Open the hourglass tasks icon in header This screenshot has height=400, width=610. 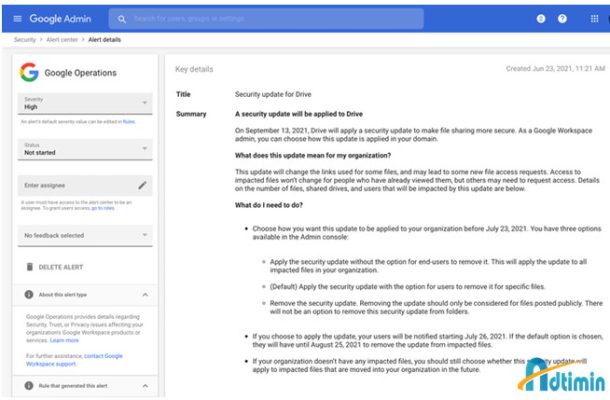pos(541,19)
